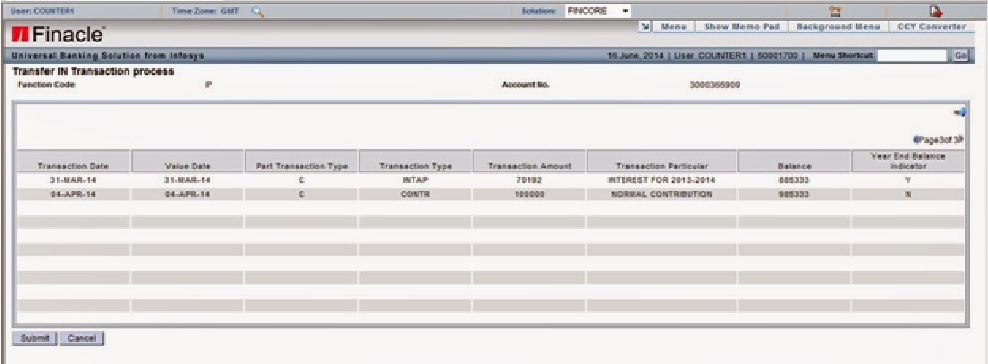Click the Menu Shortcut input field

pyautogui.click(x=912, y=55)
